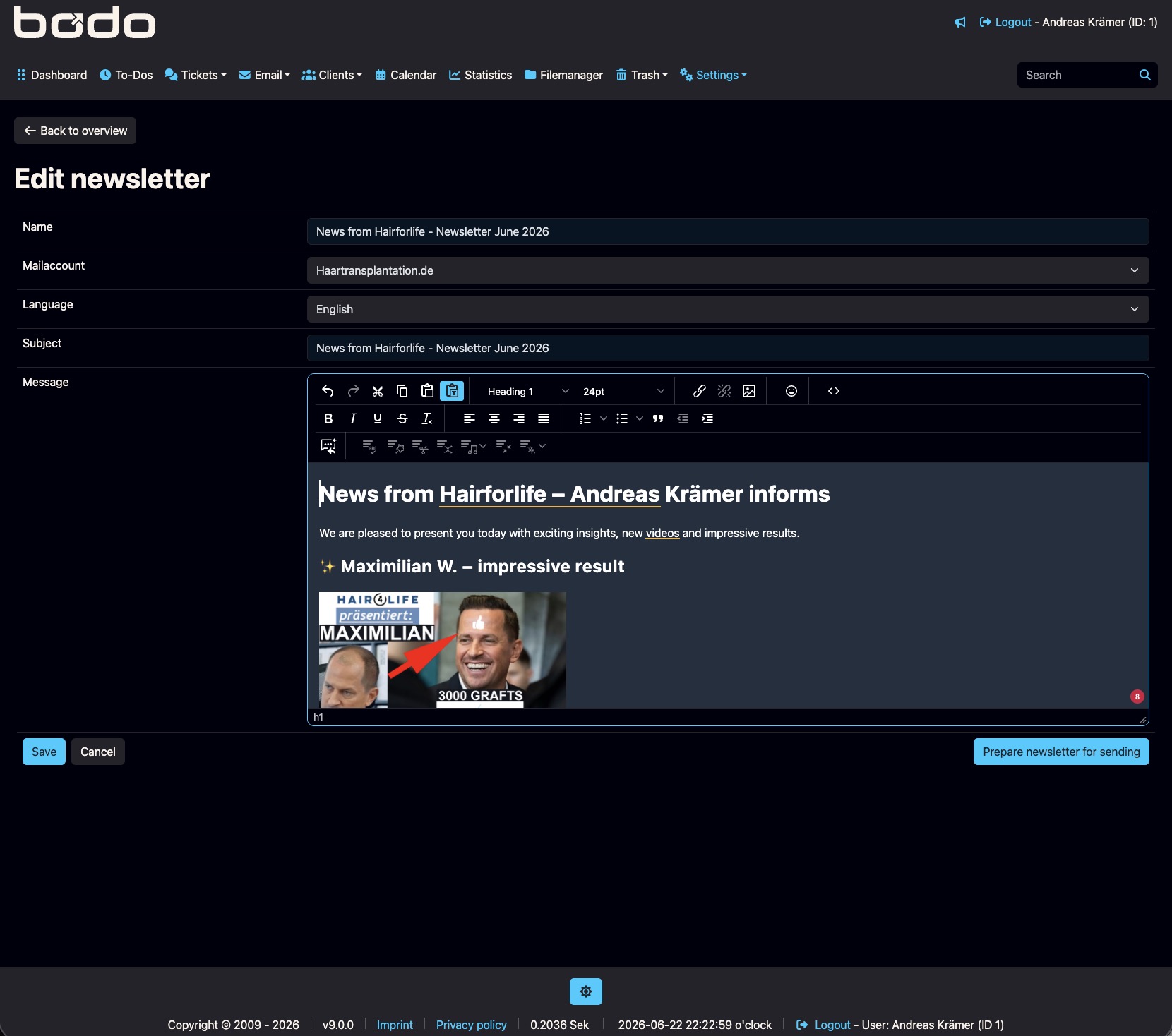
Task: Open the Email menu
Action: pyautogui.click(x=265, y=75)
